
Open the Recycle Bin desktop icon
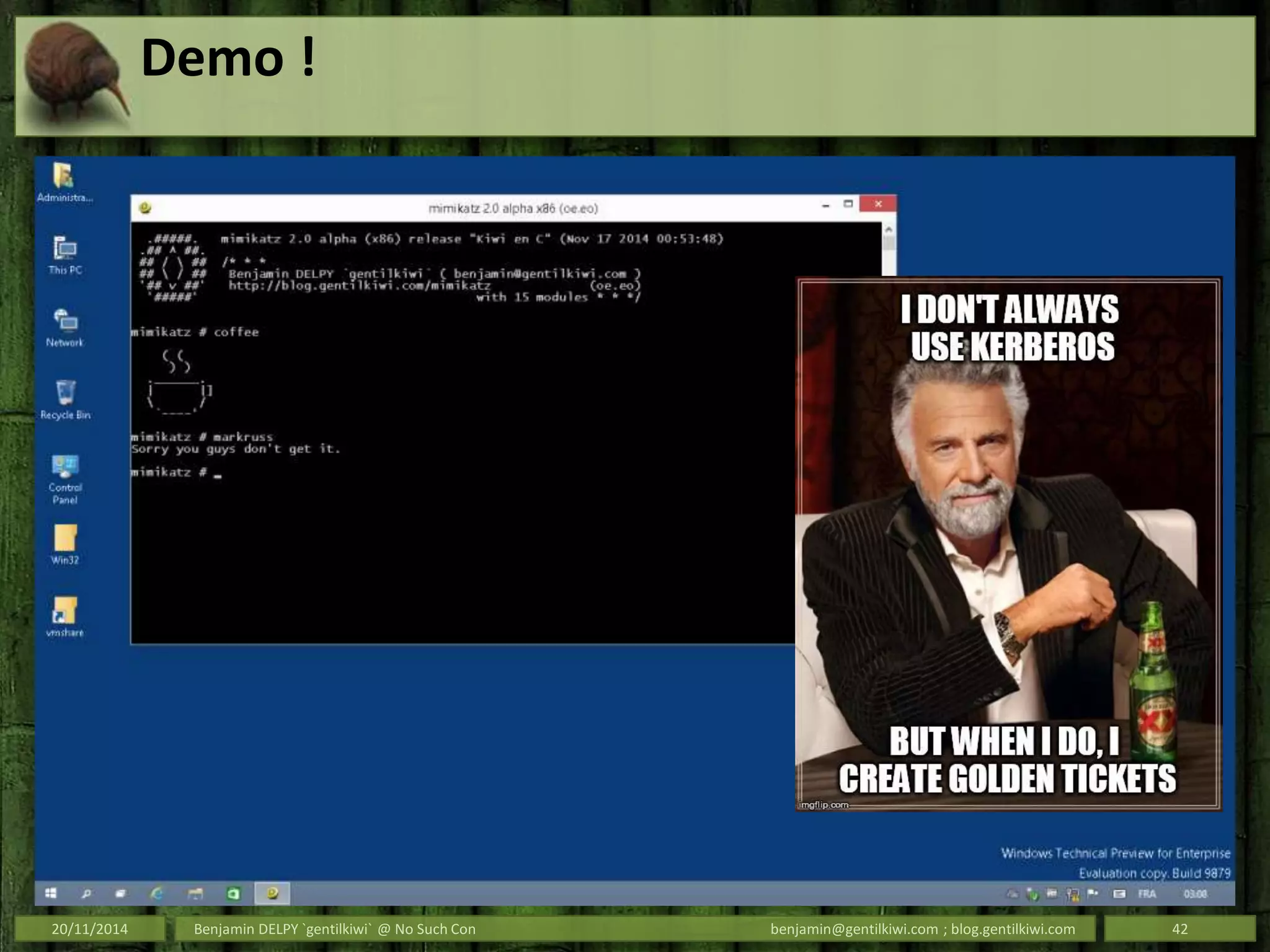coord(65,400)
